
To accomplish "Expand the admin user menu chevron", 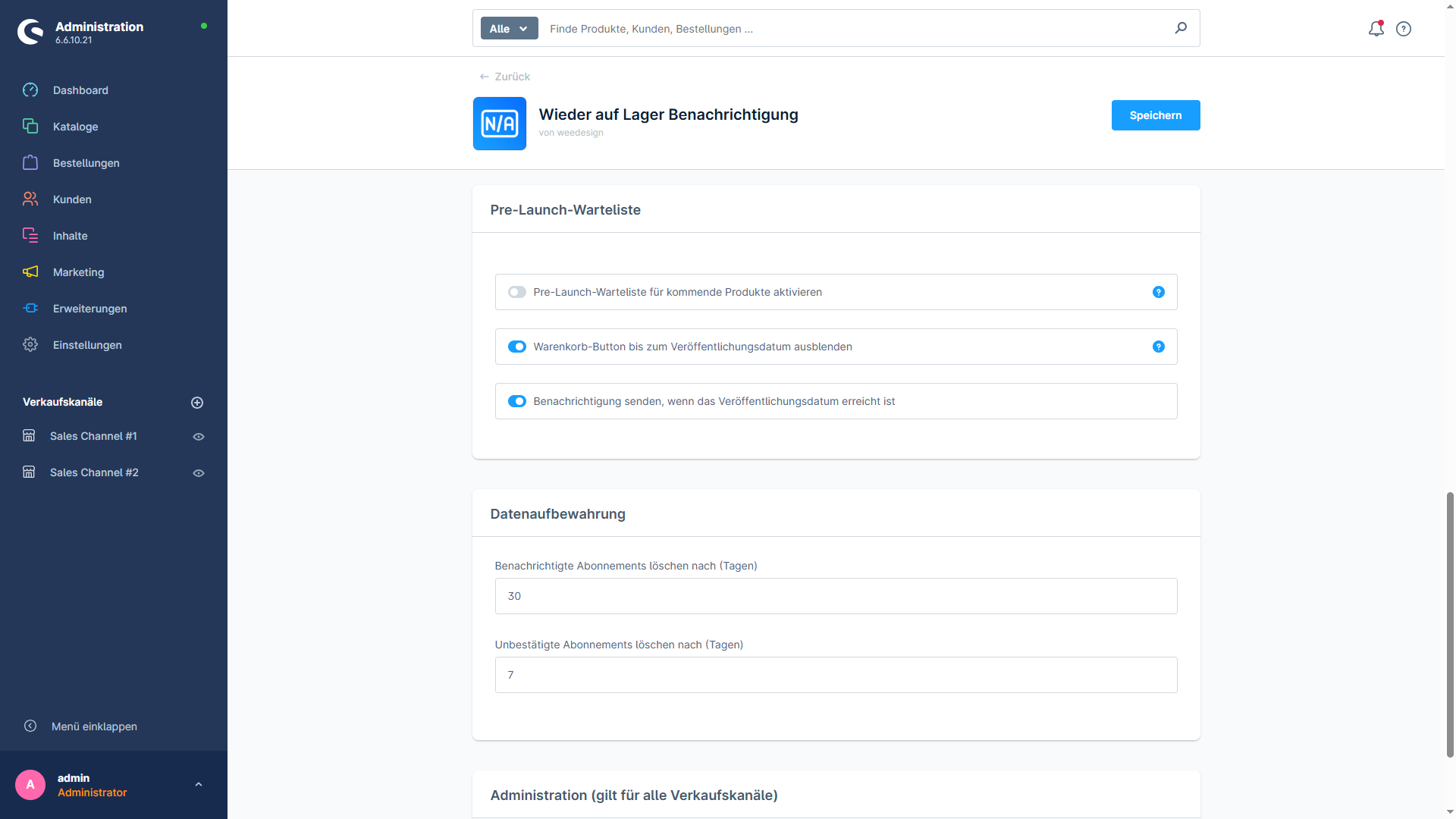I will pos(199,785).
